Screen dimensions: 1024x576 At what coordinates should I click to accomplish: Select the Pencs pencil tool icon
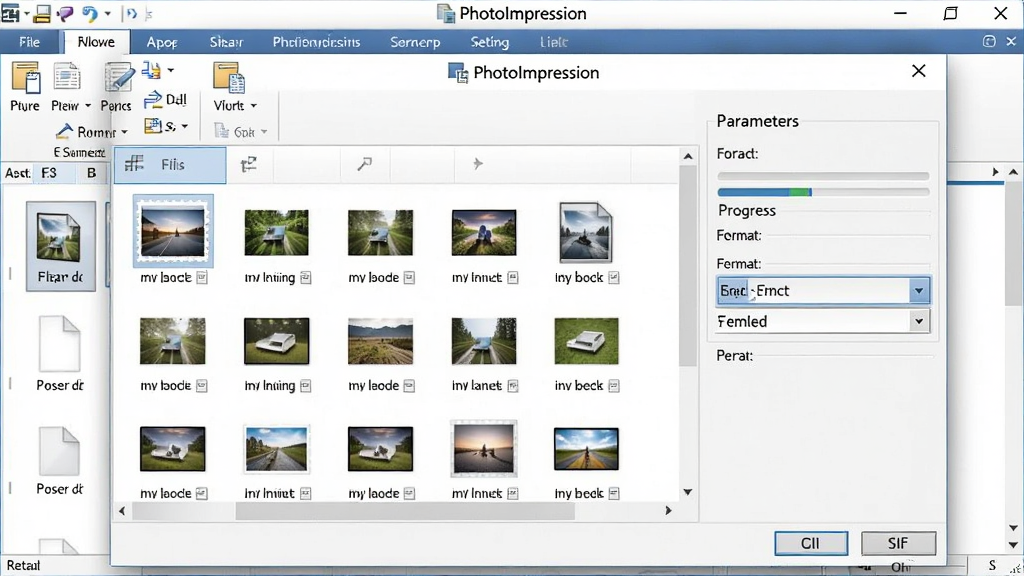(x=118, y=78)
